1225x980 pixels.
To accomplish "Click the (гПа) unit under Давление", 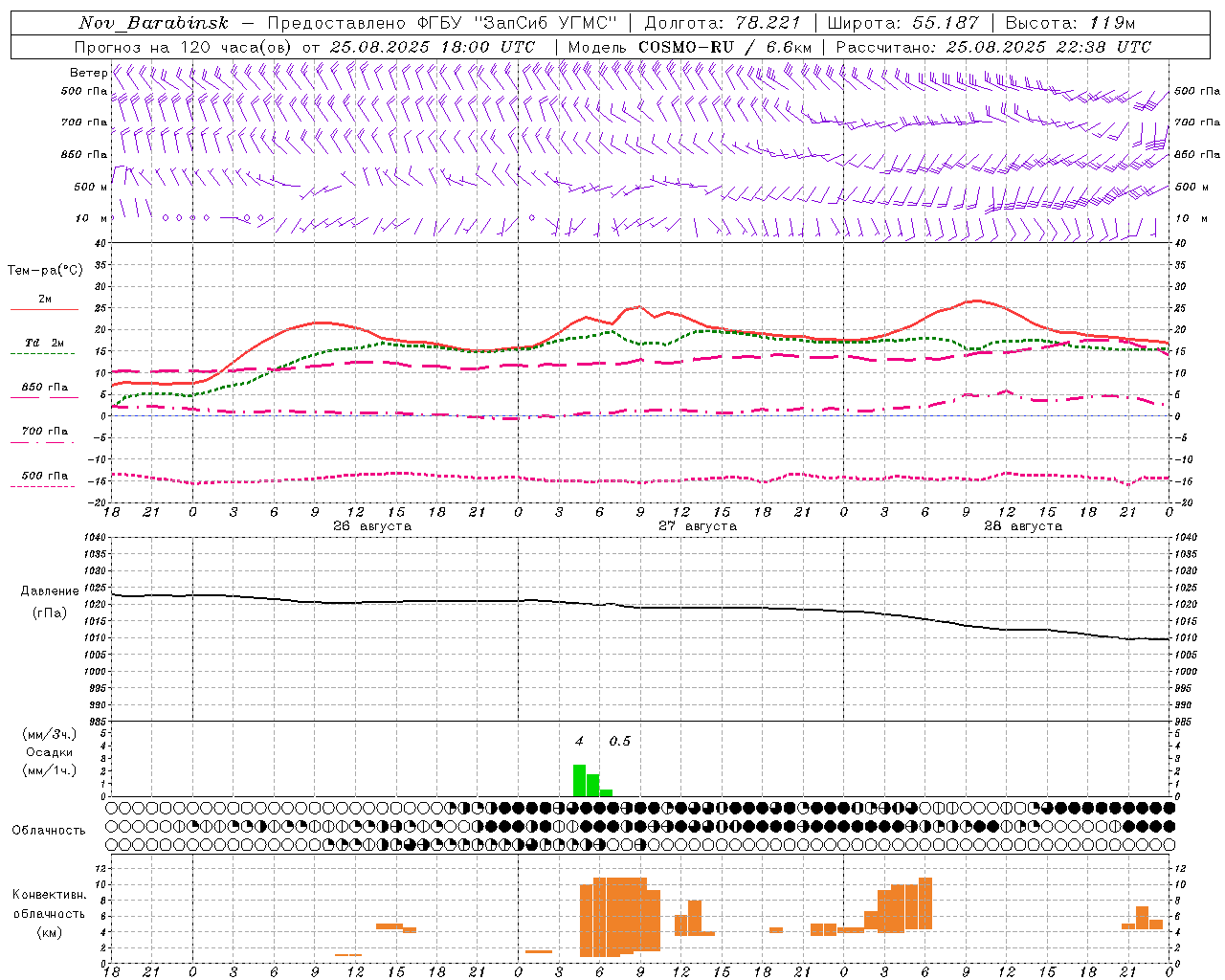I will pyautogui.click(x=50, y=613).
